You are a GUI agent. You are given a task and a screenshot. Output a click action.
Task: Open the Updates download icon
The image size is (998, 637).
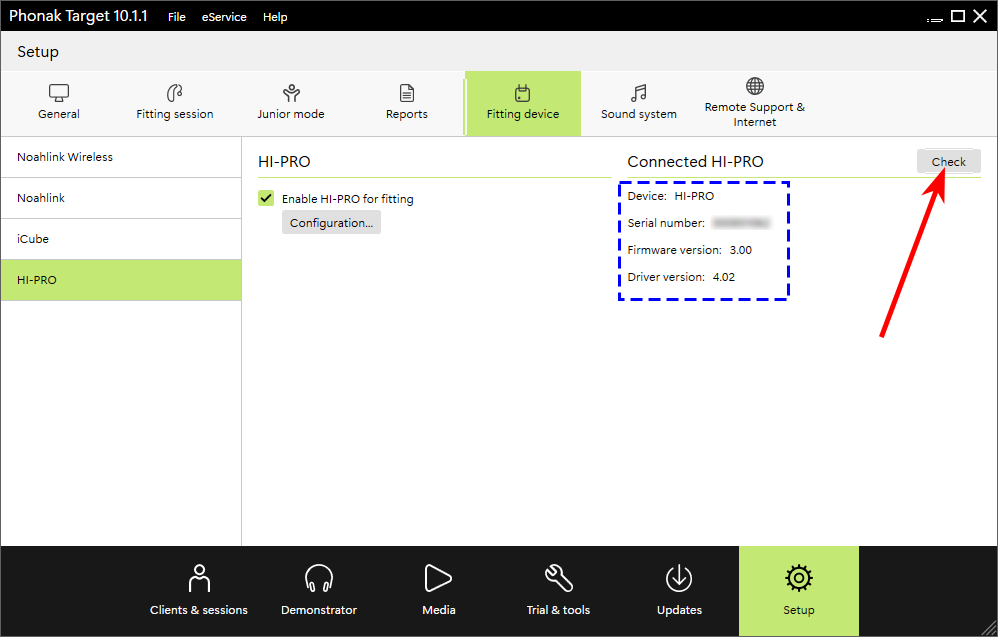coord(679,578)
